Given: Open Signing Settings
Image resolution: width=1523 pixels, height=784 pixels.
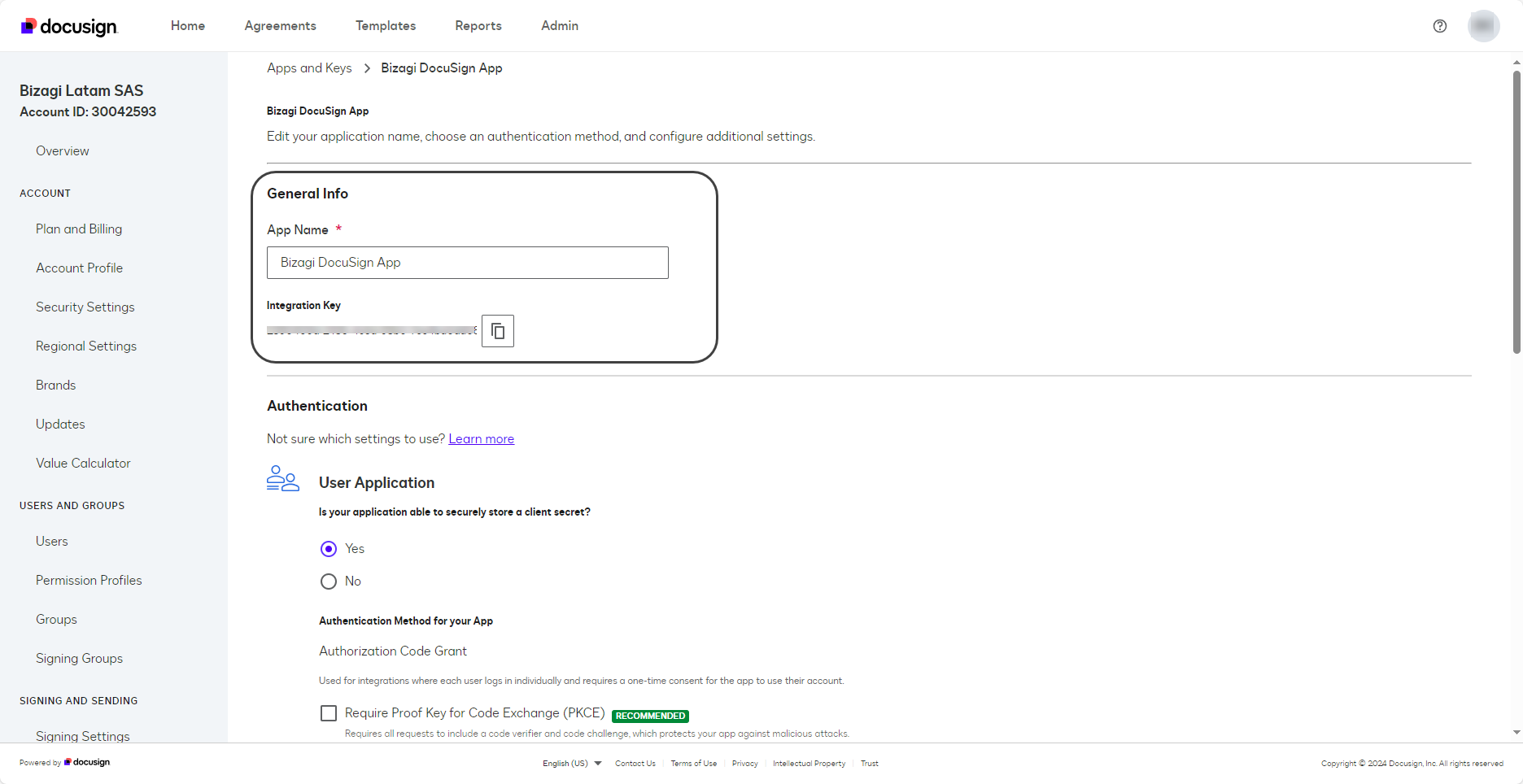Looking at the screenshot, I should click(83, 736).
